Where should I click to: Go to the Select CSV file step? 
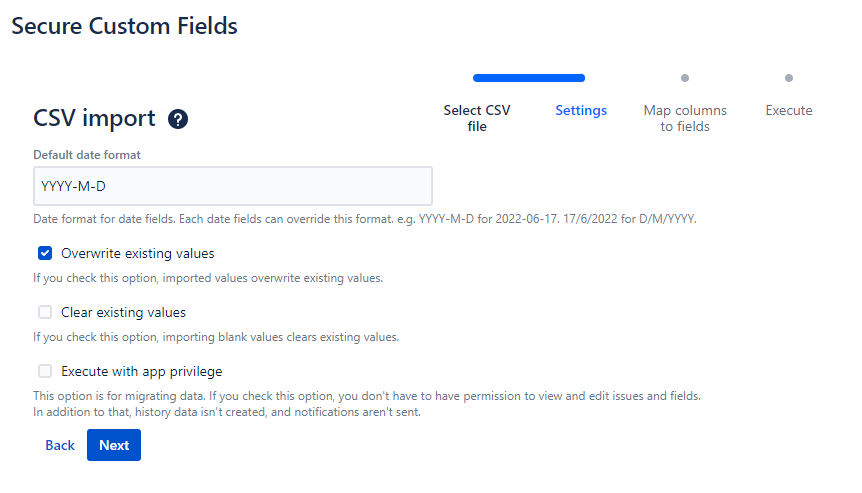pos(477,118)
